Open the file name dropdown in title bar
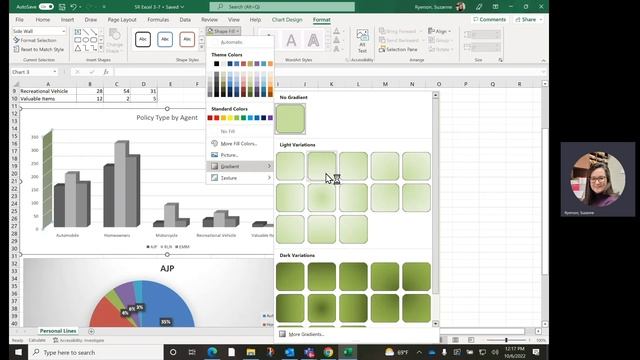The height and width of the screenshot is (360, 640). coord(182,7)
